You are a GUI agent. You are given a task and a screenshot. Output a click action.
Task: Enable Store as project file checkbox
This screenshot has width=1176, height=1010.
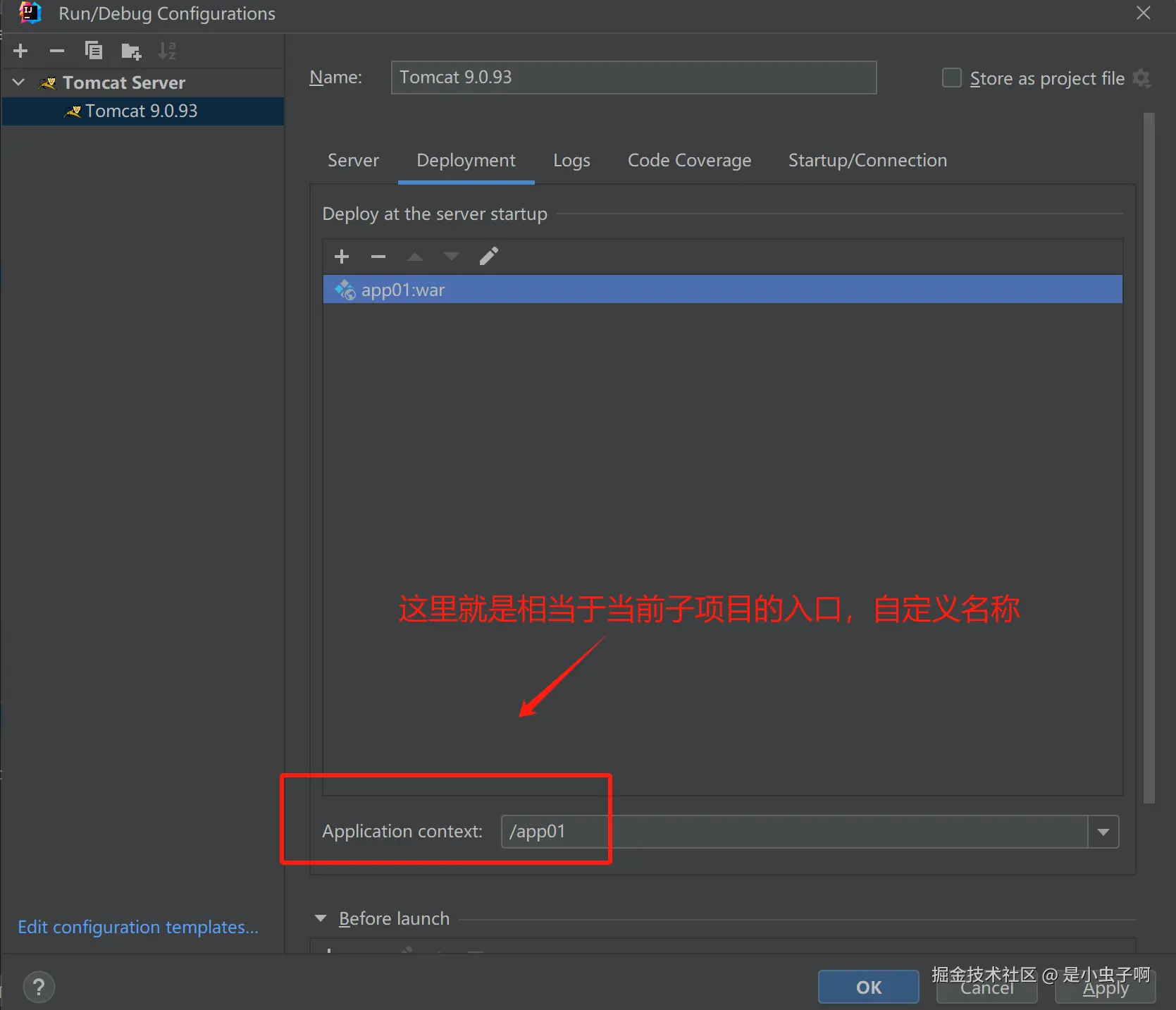click(x=952, y=78)
